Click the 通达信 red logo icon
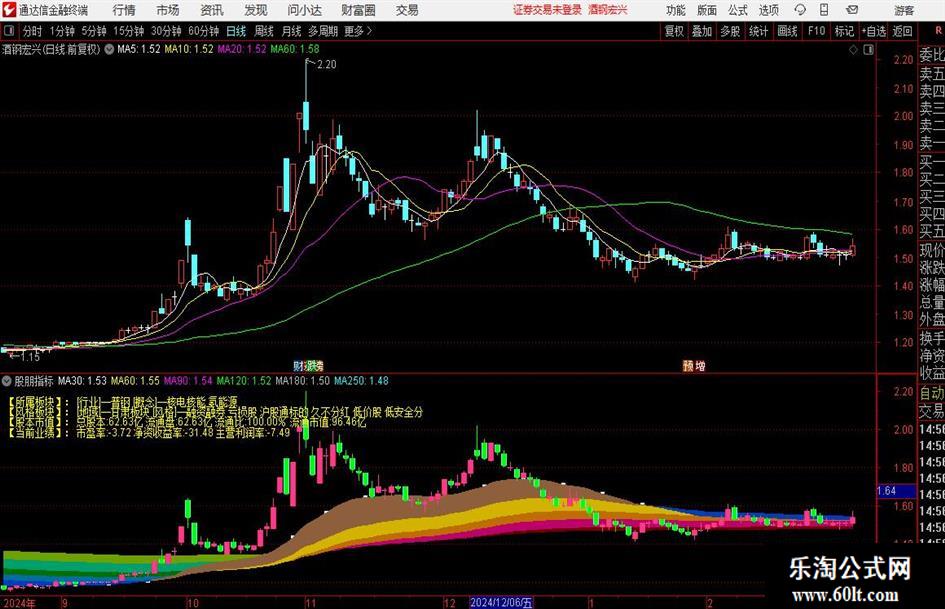Screen dimensions: 945x609 [x=9, y=10]
